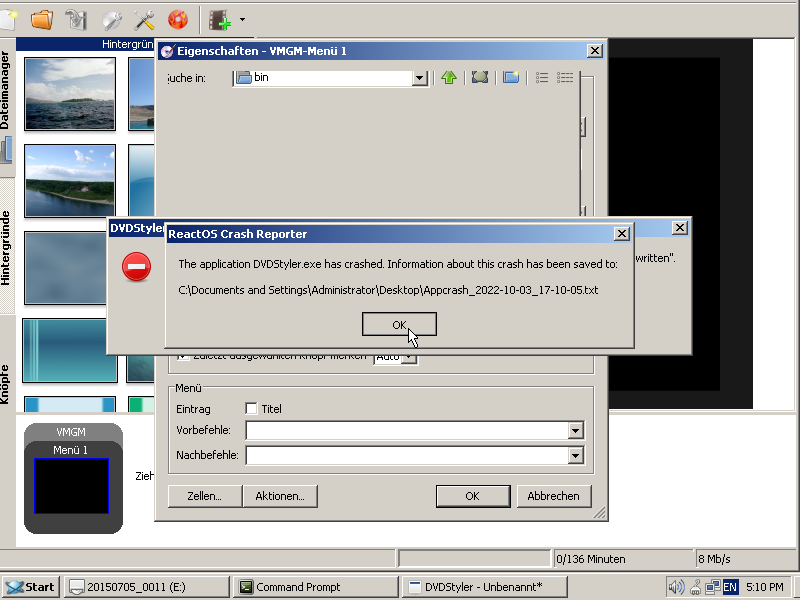Click the Zellen... button
This screenshot has height=600, width=800.
pyautogui.click(x=205, y=496)
